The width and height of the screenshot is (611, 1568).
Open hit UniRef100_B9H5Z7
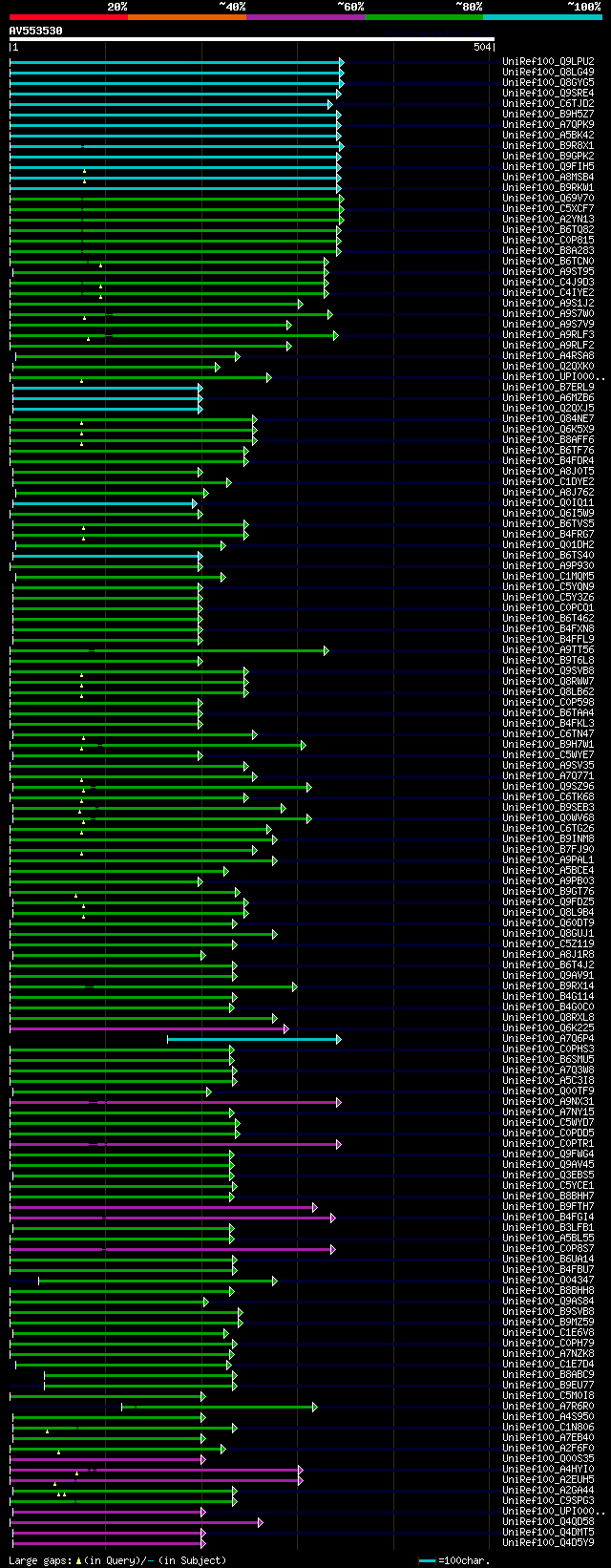548,114
